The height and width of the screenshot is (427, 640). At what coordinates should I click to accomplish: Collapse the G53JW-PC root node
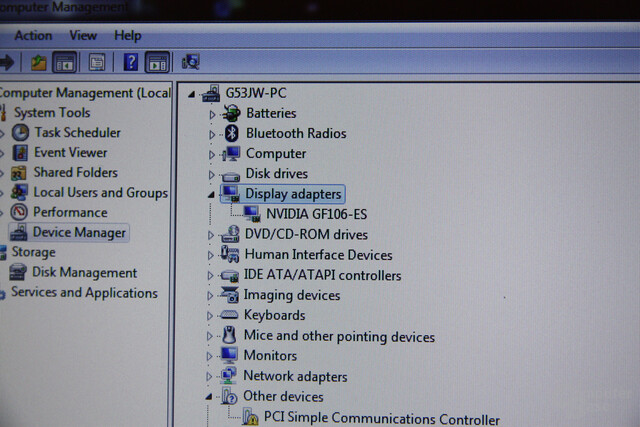(x=191, y=94)
